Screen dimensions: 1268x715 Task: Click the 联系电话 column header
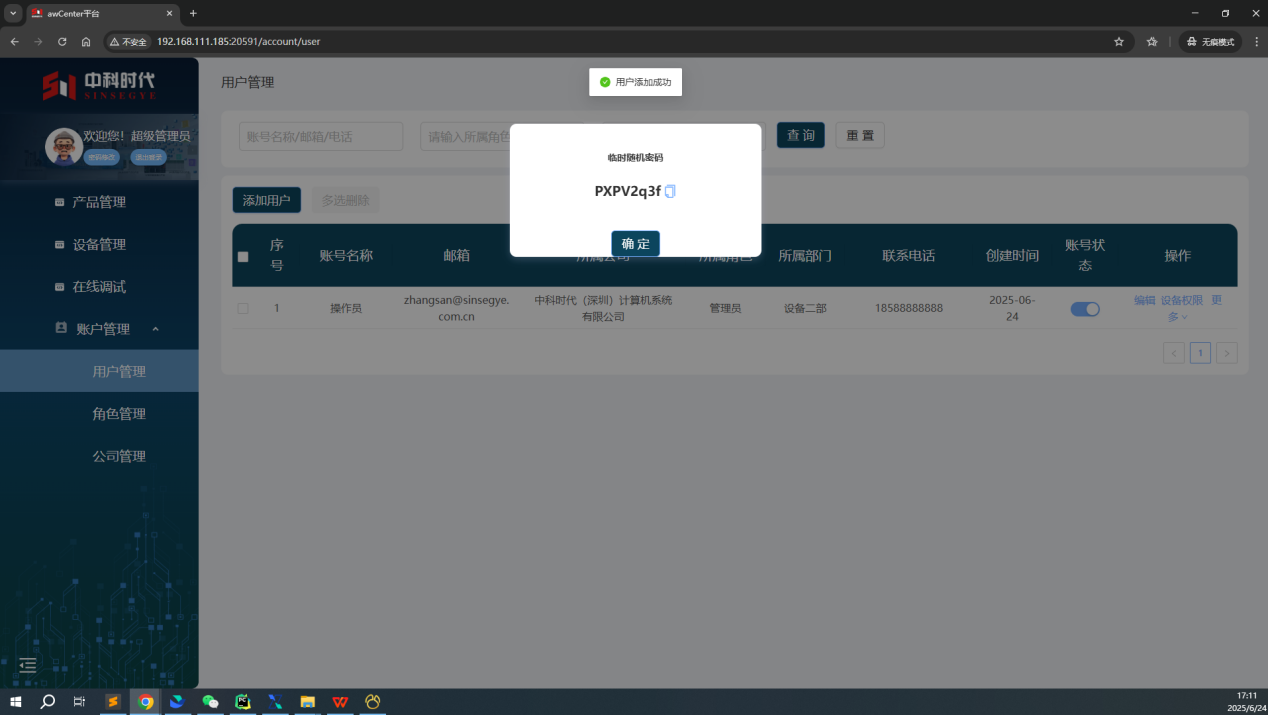909,256
